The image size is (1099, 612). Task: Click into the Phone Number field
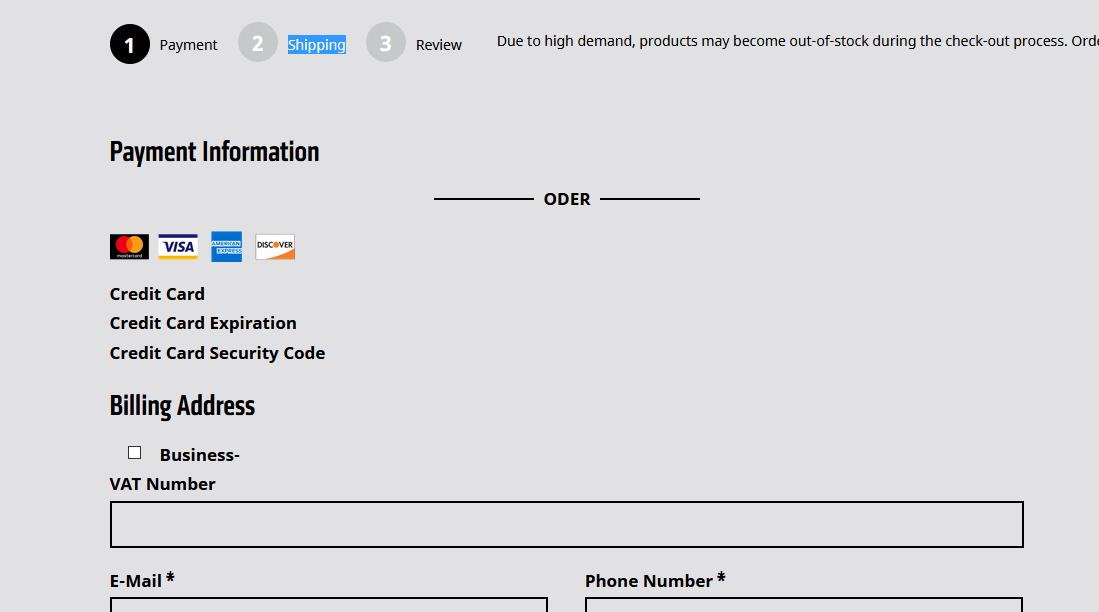[x=803, y=605]
